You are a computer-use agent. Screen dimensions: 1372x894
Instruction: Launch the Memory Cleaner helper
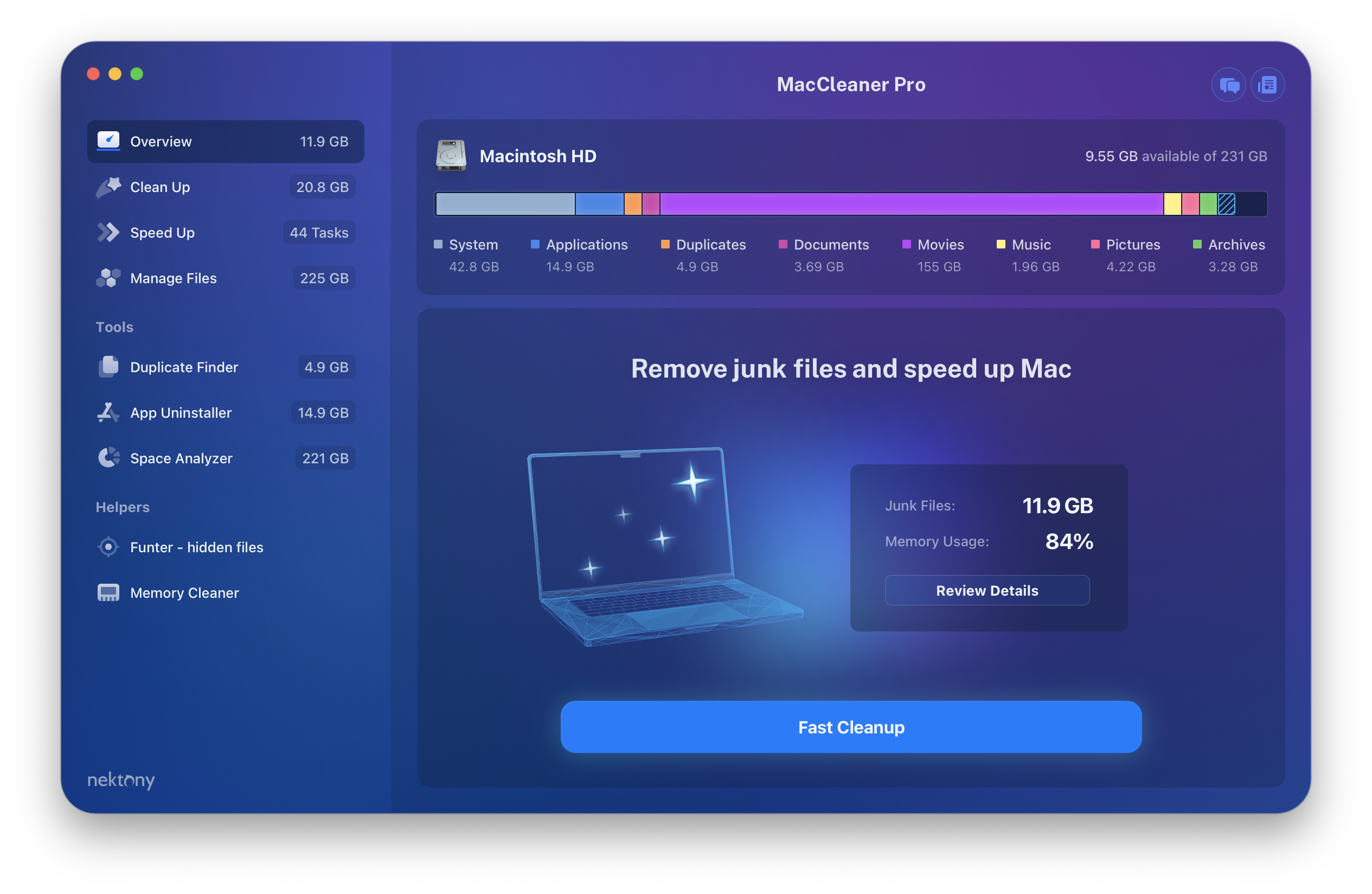(x=184, y=592)
